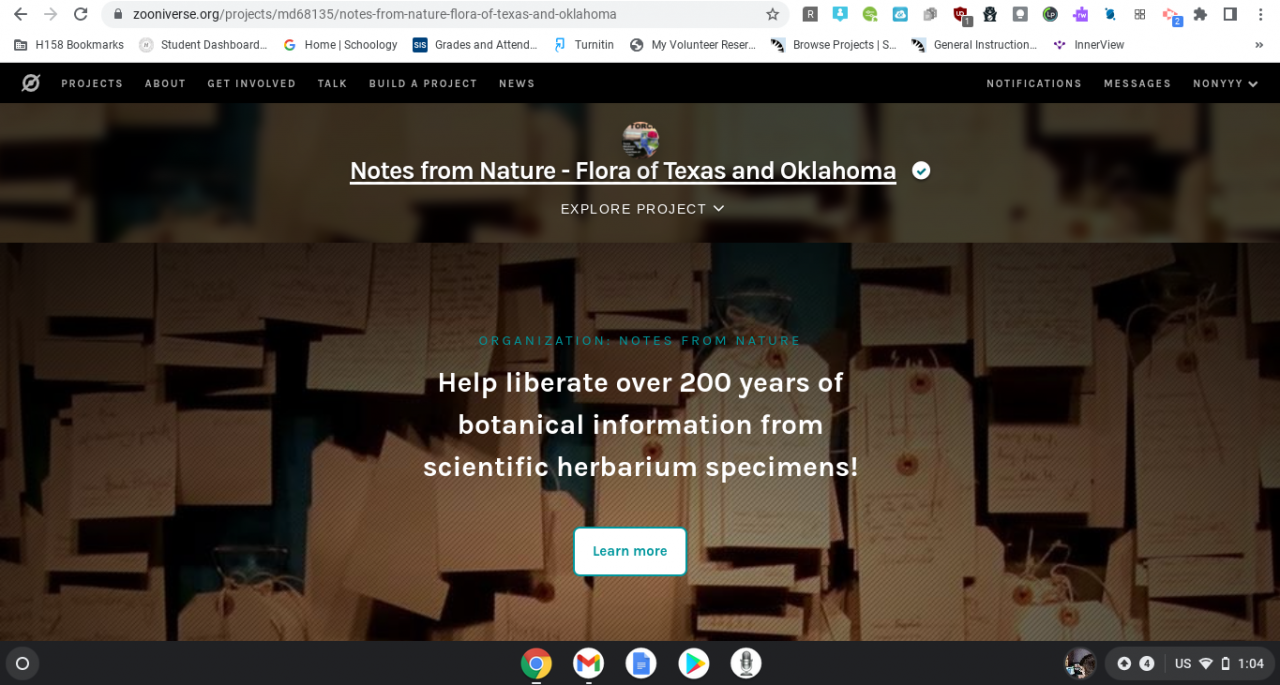Open the LP circular extension

coord(1050,14)
